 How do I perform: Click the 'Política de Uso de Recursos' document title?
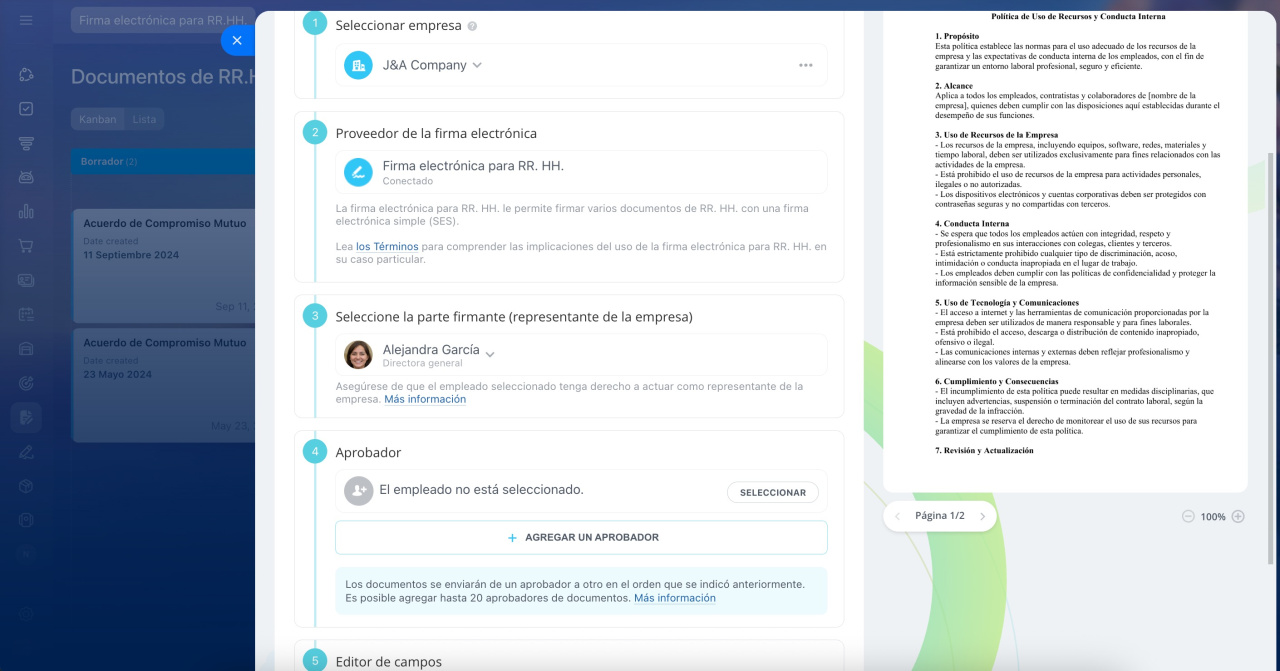point(1078,16)
